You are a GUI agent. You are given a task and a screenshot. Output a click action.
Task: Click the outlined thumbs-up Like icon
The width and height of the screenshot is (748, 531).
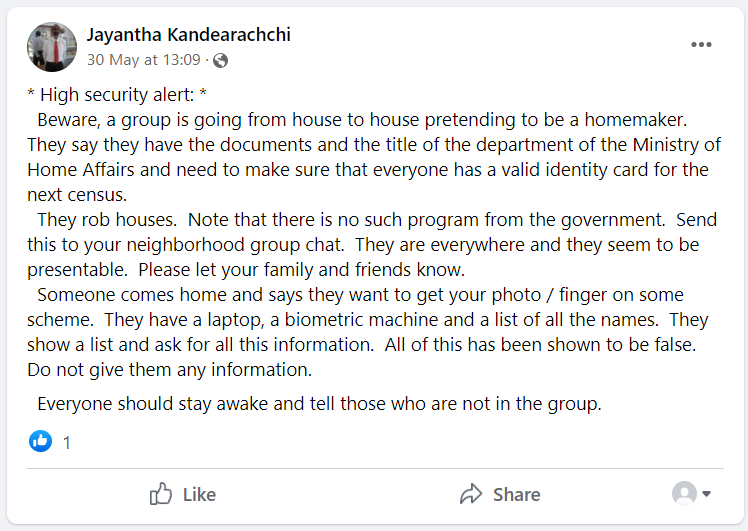click(160, 494)
